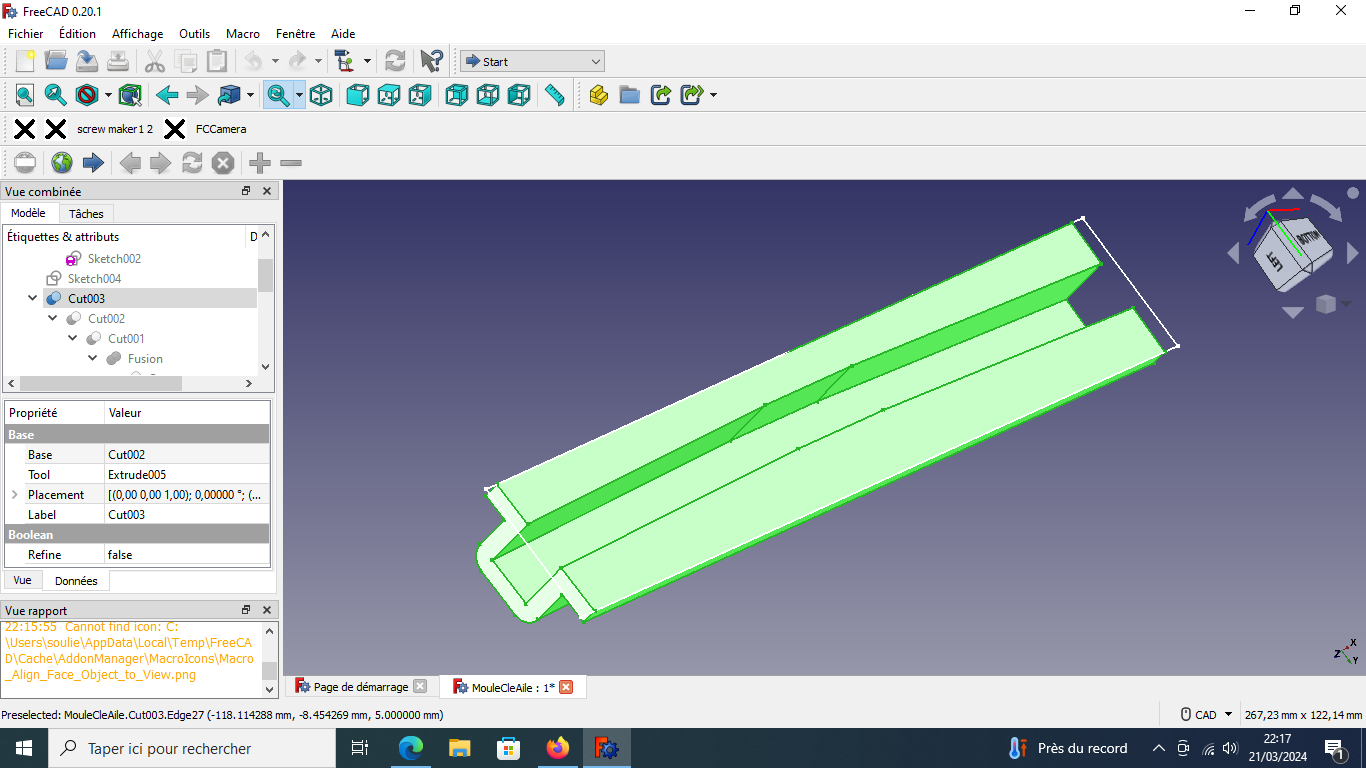Click the Fit all view icon
Viewport: 1366px width, 768px height.
coord(25,95)
